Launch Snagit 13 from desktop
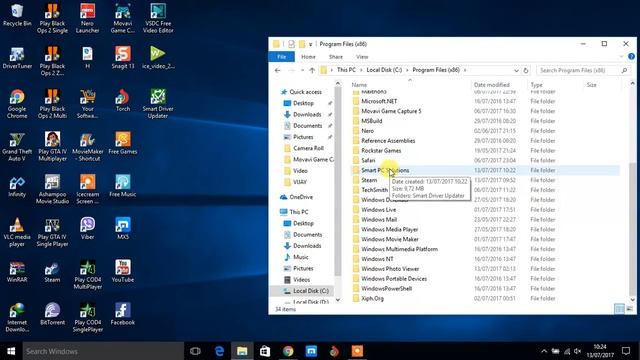 coord(122,58)
